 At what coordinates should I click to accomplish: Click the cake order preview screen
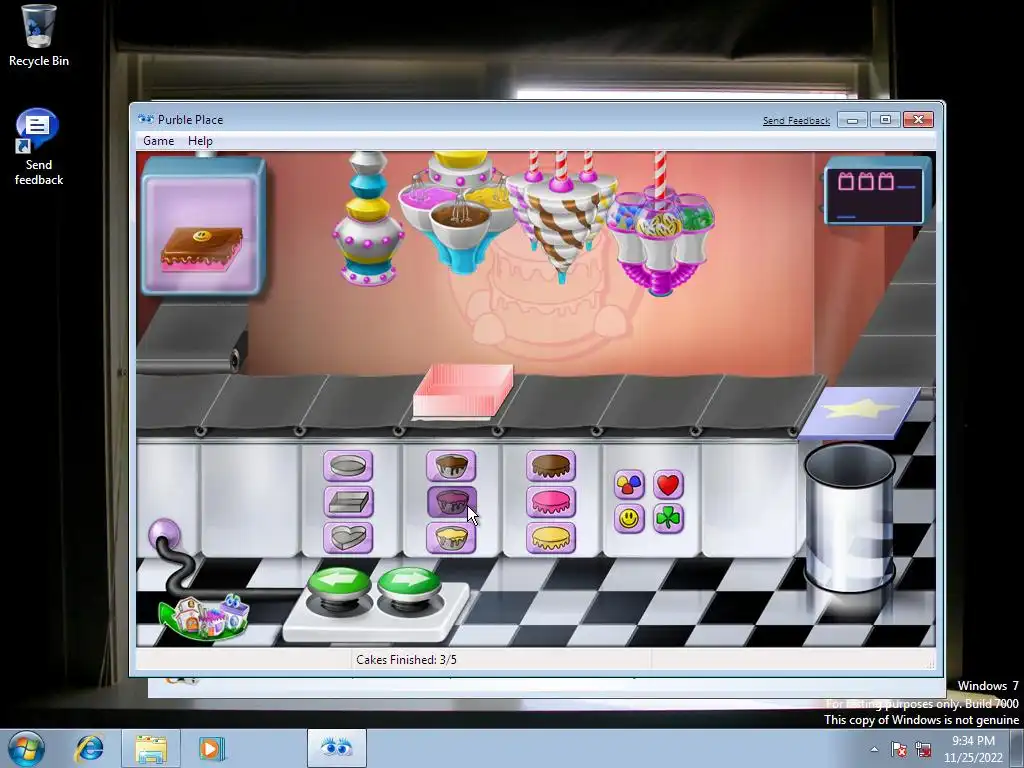coord(202,227)
